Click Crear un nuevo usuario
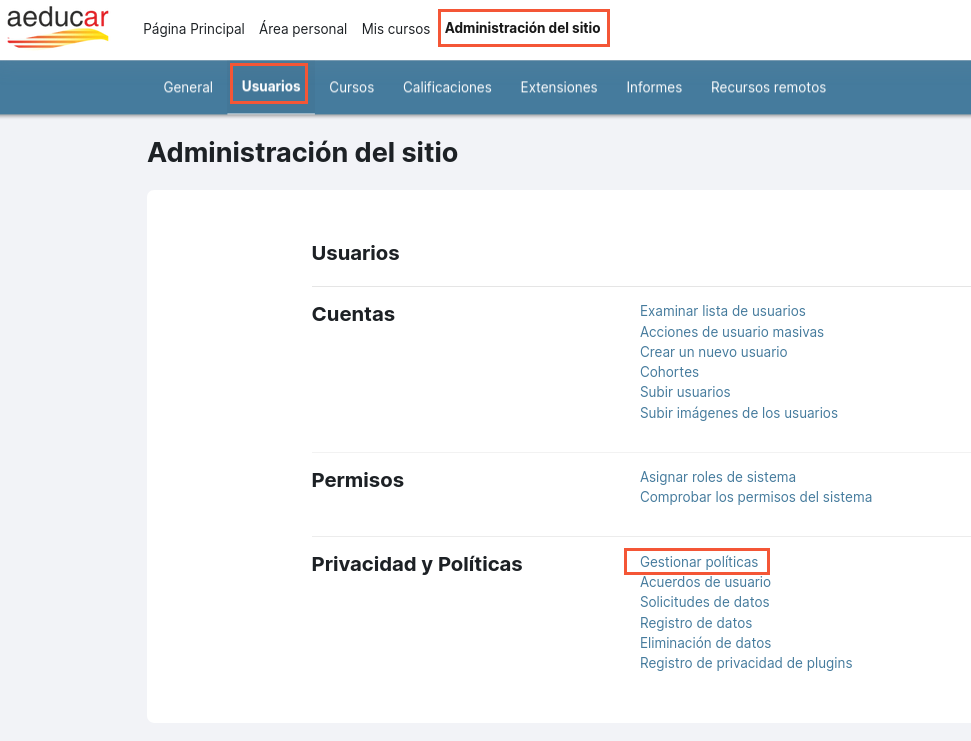The image size is (971, 741). (x=713, y=352)
